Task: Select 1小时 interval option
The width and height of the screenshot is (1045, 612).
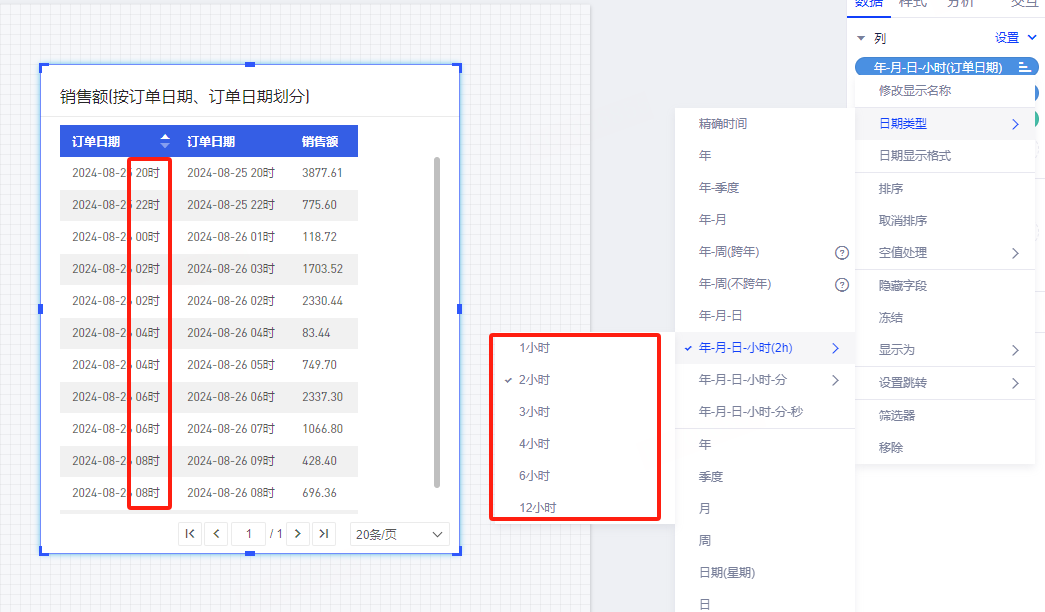Action: pyautogui.click(x=534, y=348)
